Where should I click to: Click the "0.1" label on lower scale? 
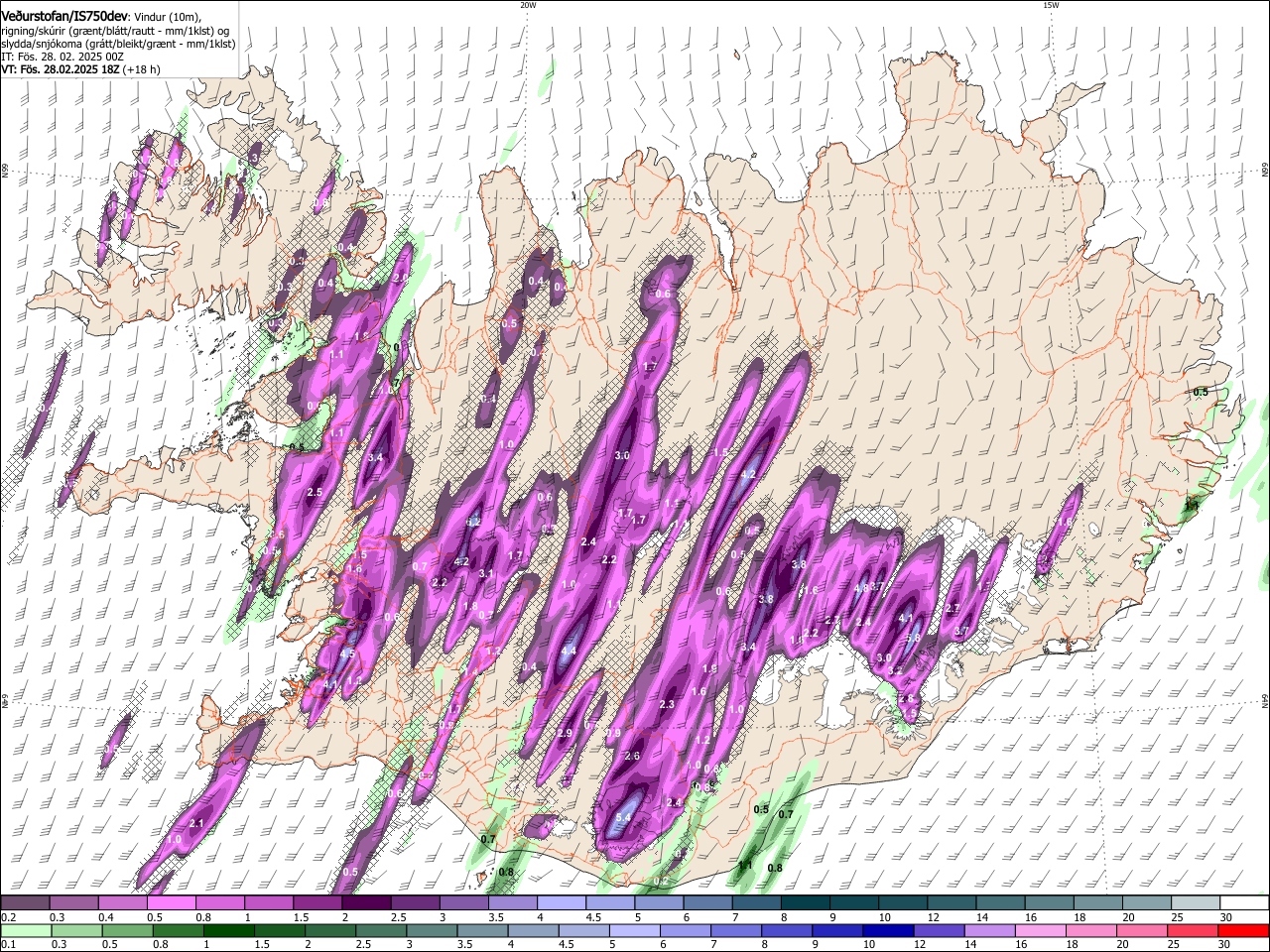(8, 945)
